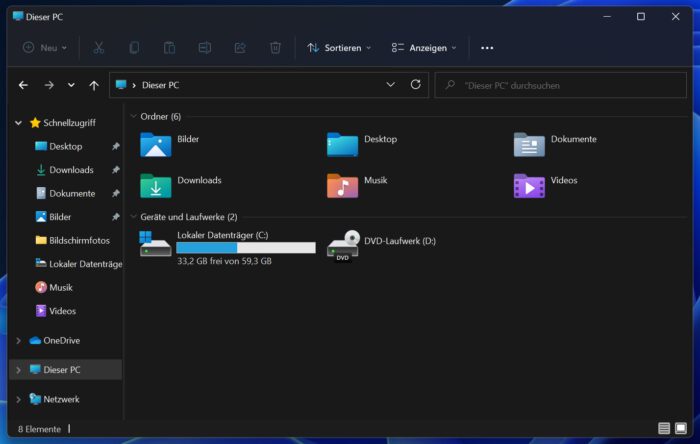Expand the OneDrive tree node
This screenshot has height=444, width=700.
pos(18,340)
